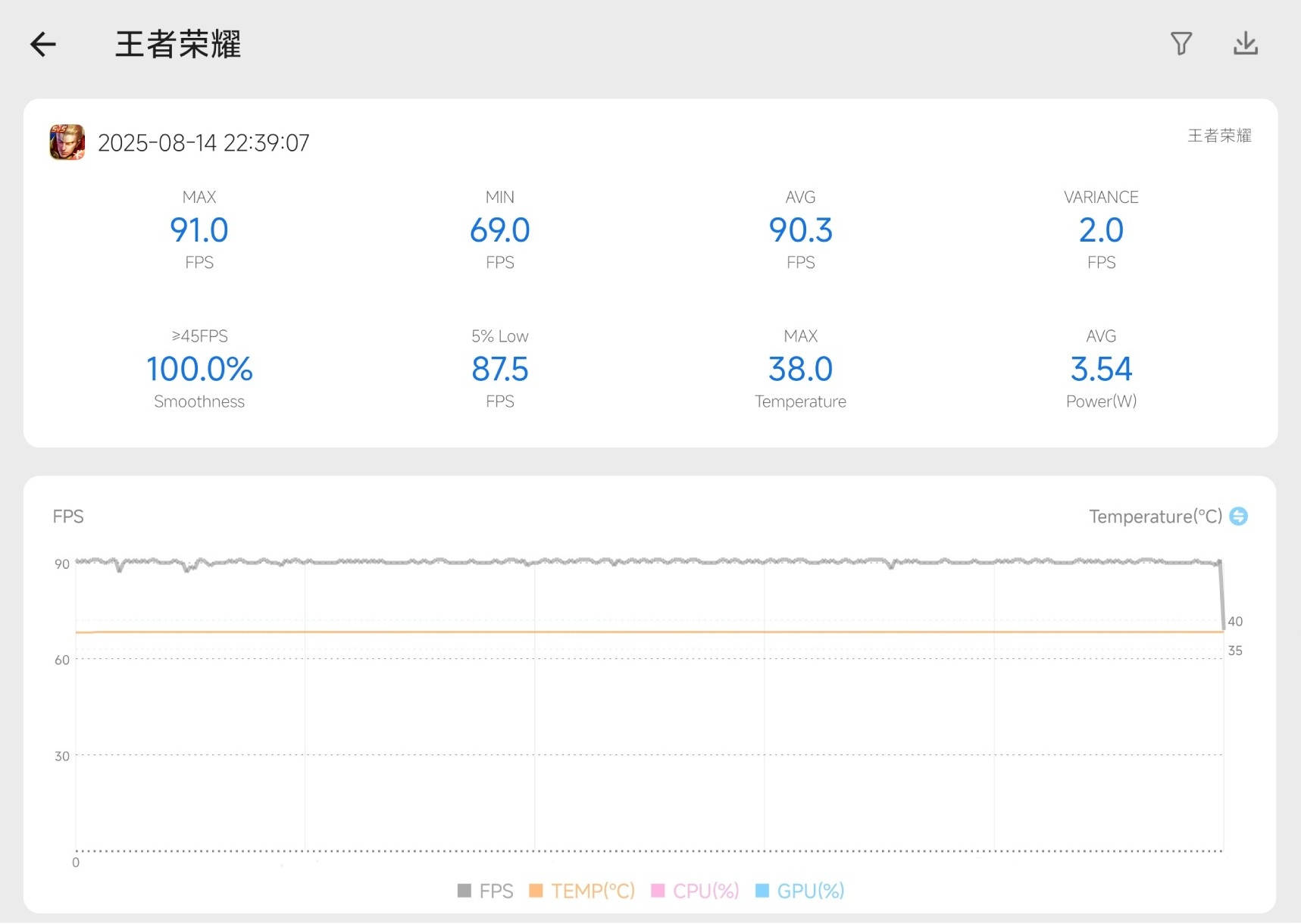Click the MAX 38.0 Temperature value
This screenshot has height=924, width=1301.
pyautogui.click(x=800, y=370)
